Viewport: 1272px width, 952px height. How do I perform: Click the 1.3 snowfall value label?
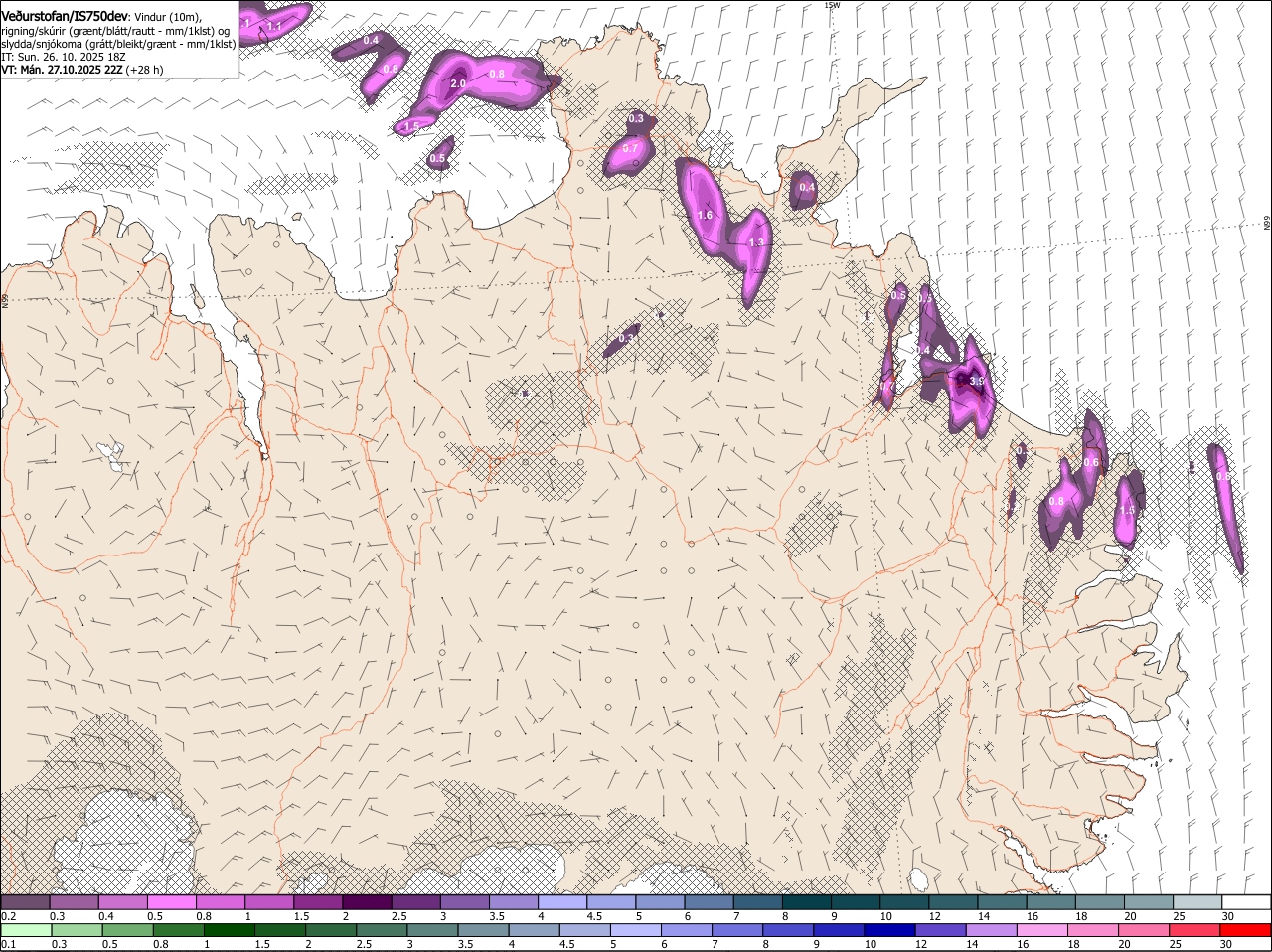pyautogui.click(x=756, y=242)
